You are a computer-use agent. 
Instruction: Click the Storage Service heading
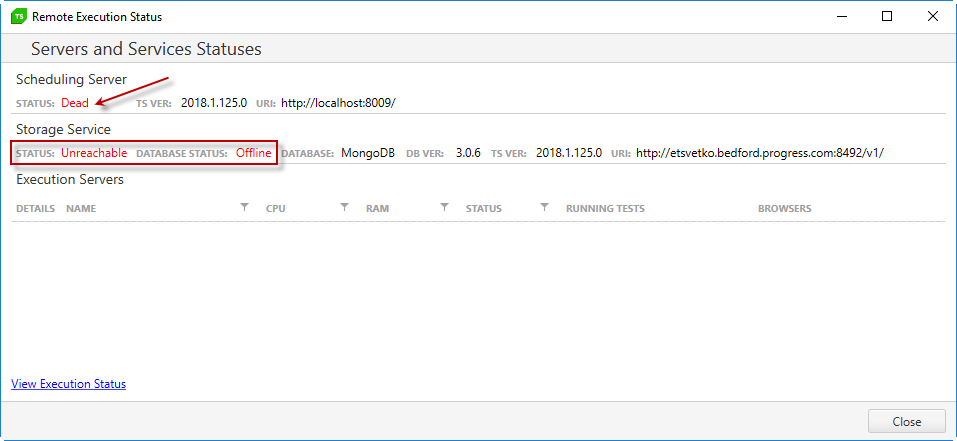click(x=63, y=129)
